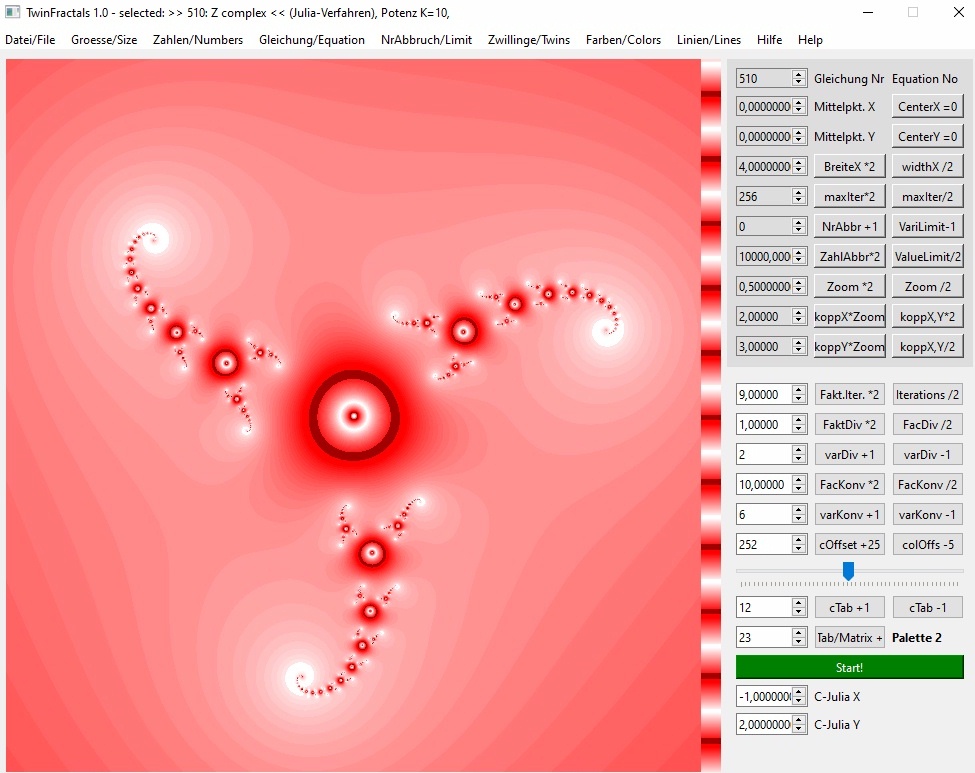Click the VariLimit-1 button
The width and height of the screenshot is (975, 773).
point(927,226)
